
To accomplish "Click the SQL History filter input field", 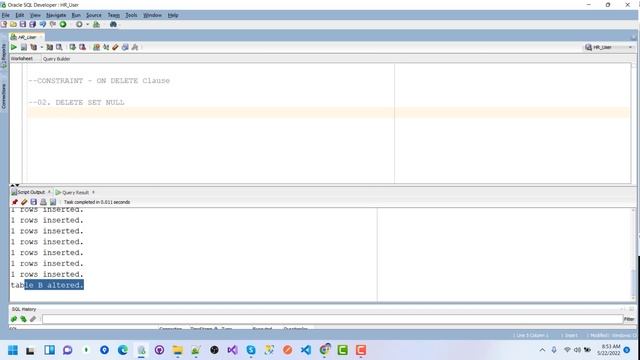I will pos(332,319).
